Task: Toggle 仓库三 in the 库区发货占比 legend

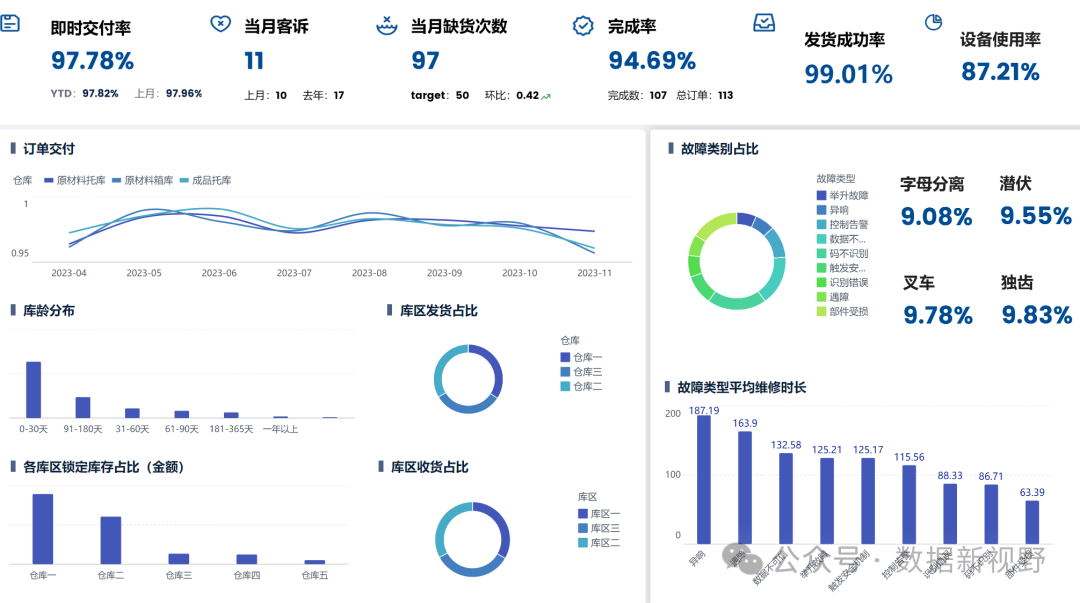Action: [x=581, y=372]
